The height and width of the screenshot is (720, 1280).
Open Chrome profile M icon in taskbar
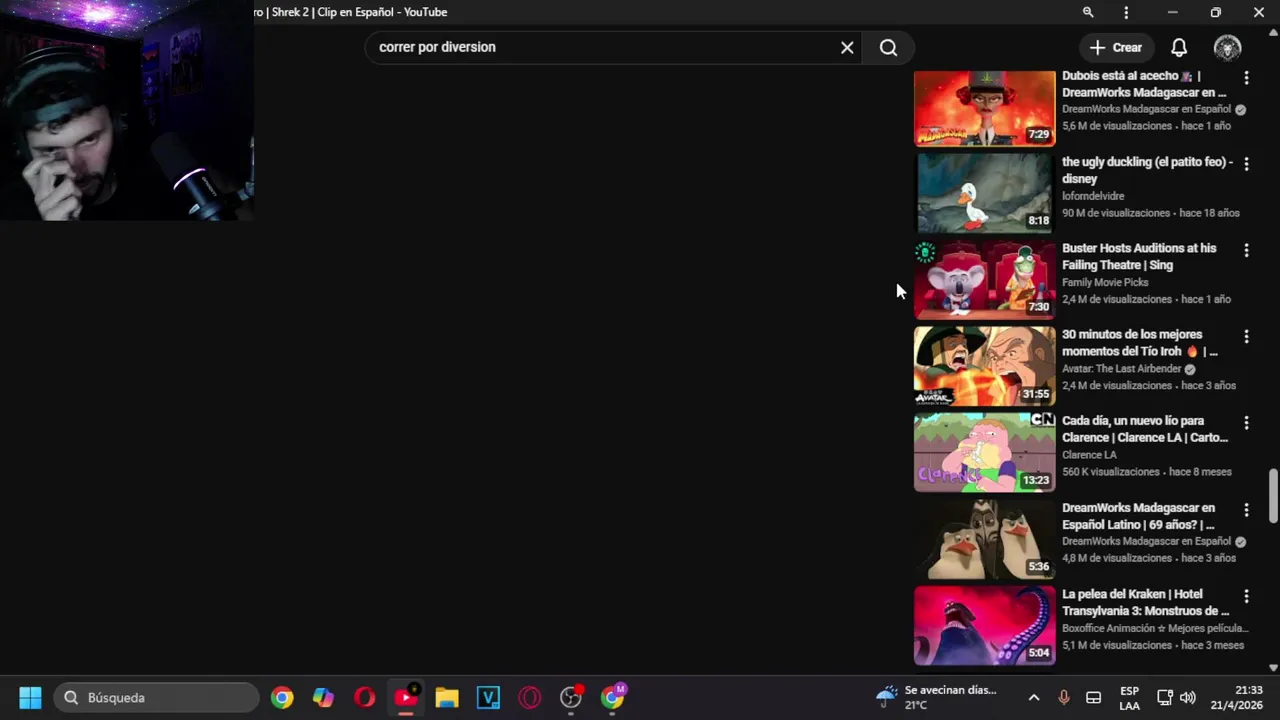tap(612, 697)
